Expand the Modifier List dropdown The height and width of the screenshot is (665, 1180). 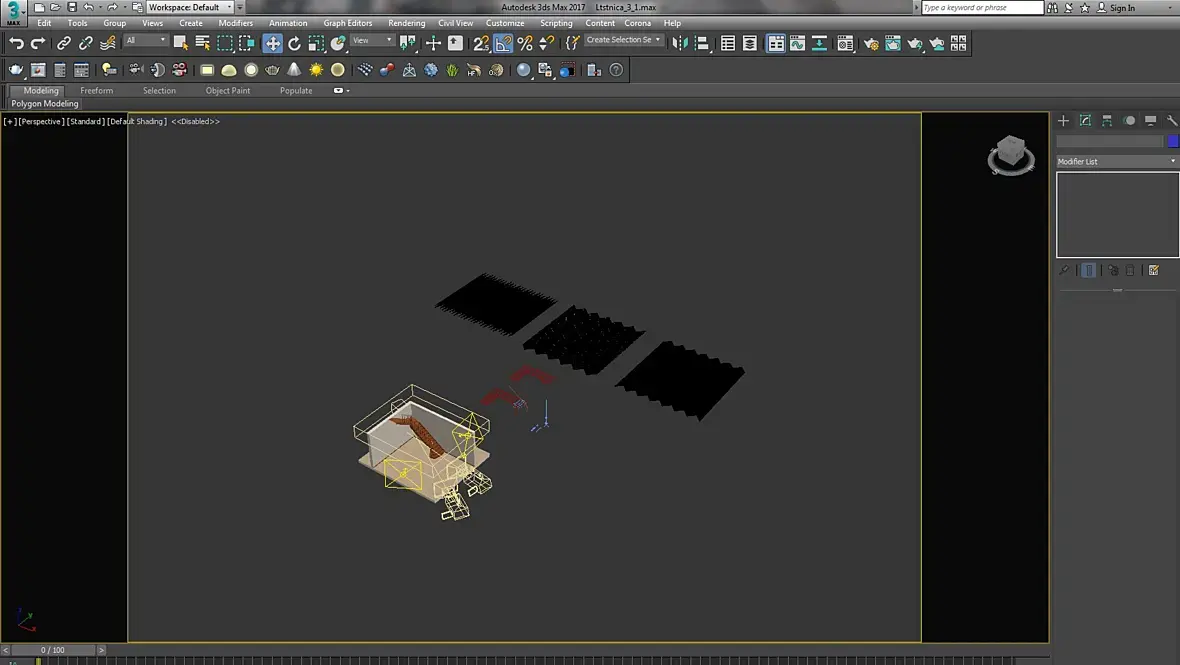[1117, 161]
